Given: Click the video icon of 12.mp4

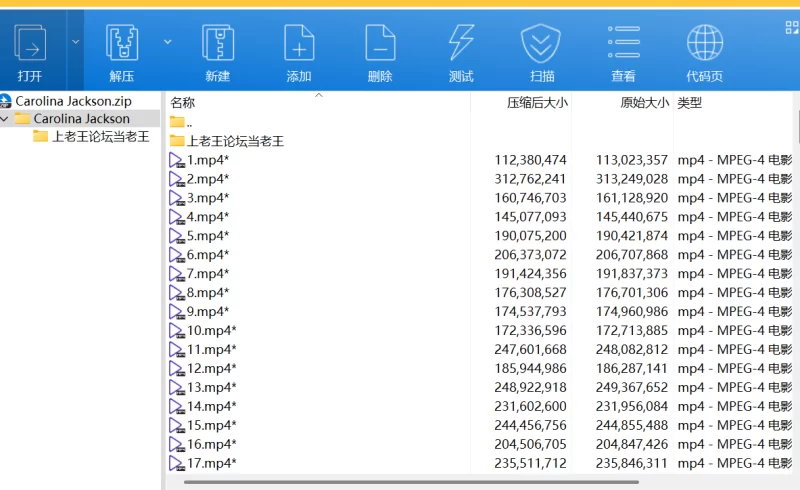Looking at the screenshot, I should click(x=177, y=369).
